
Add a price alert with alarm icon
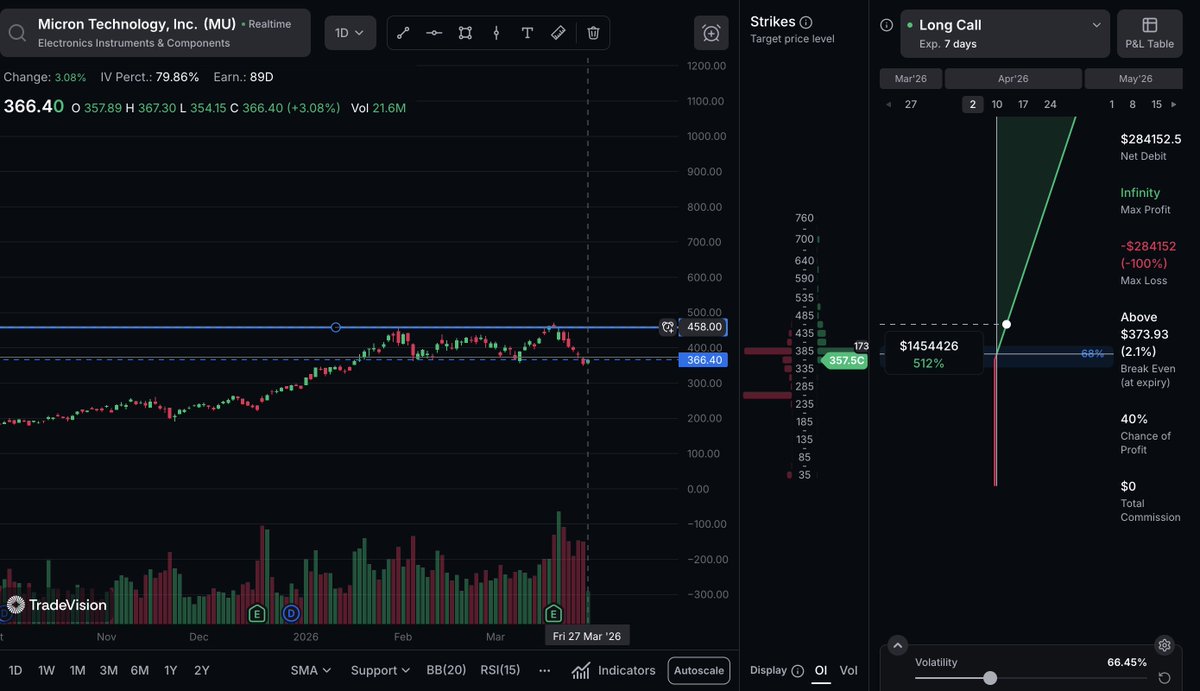[711, 33]
